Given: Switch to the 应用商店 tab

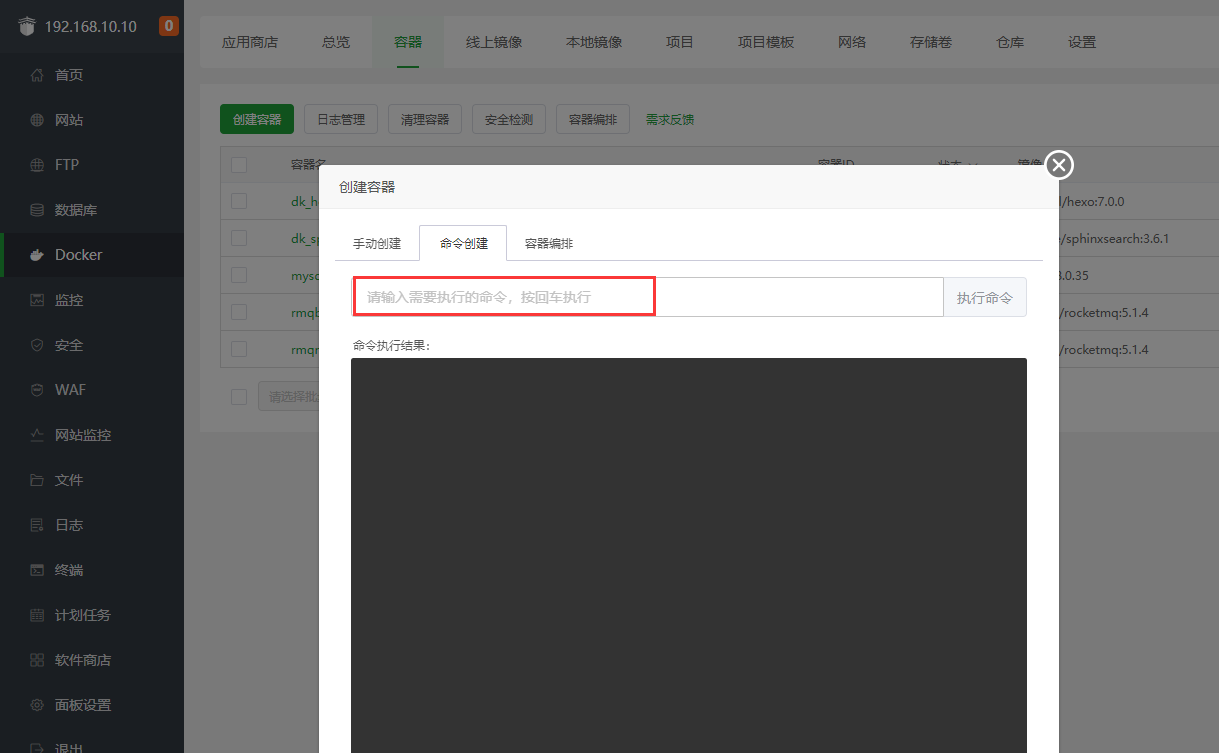Looking at the screenshot, I should [x=250, y=42].
